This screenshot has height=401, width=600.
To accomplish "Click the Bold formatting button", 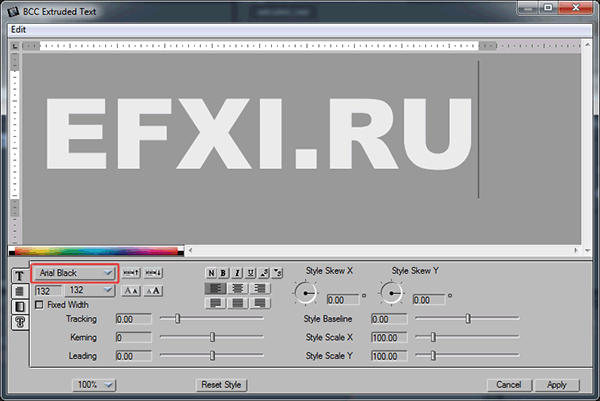I will coord(224,272).
